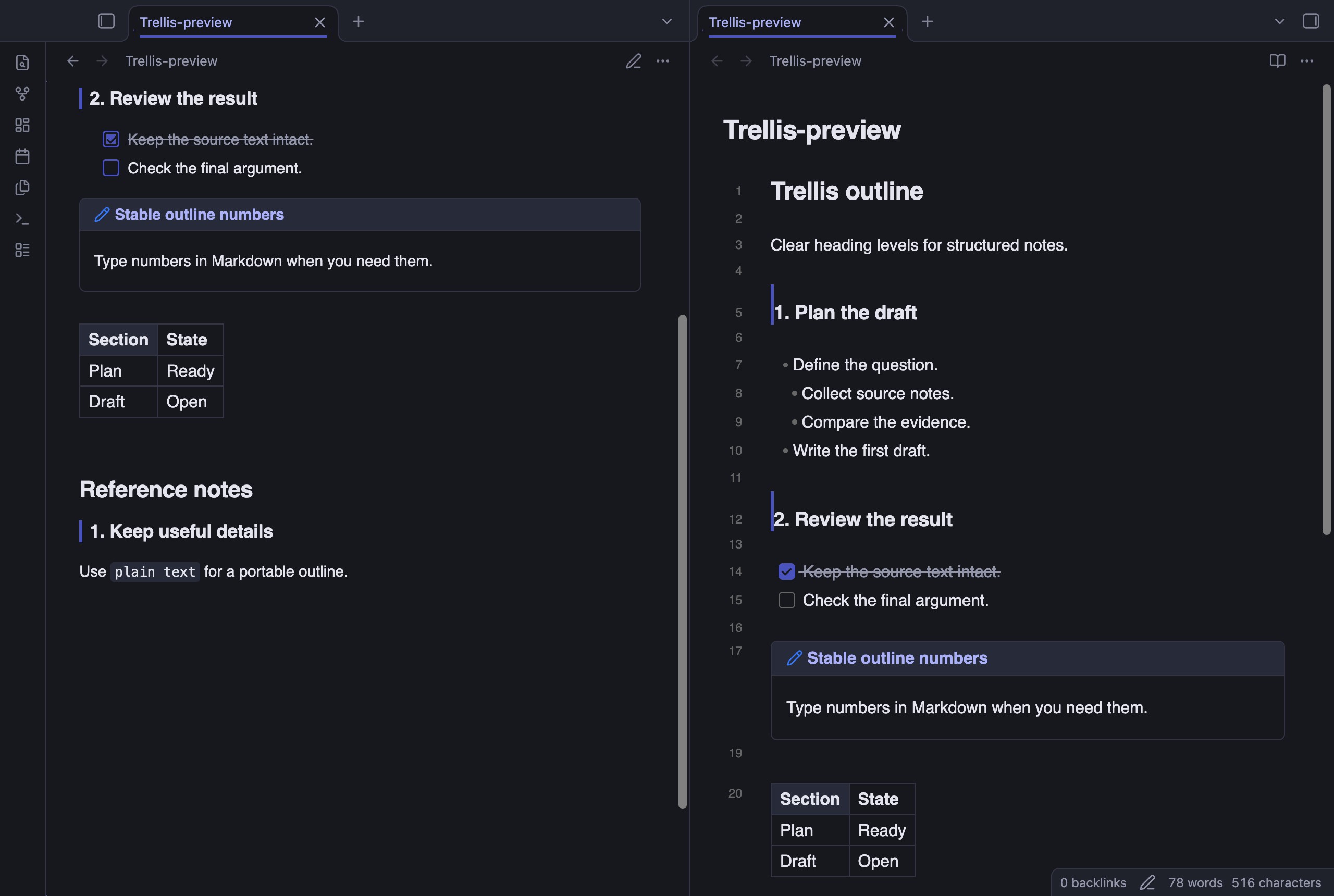
Task: Add new tab in right tab group
Action: pyautogui.click(x=928, y=21)
